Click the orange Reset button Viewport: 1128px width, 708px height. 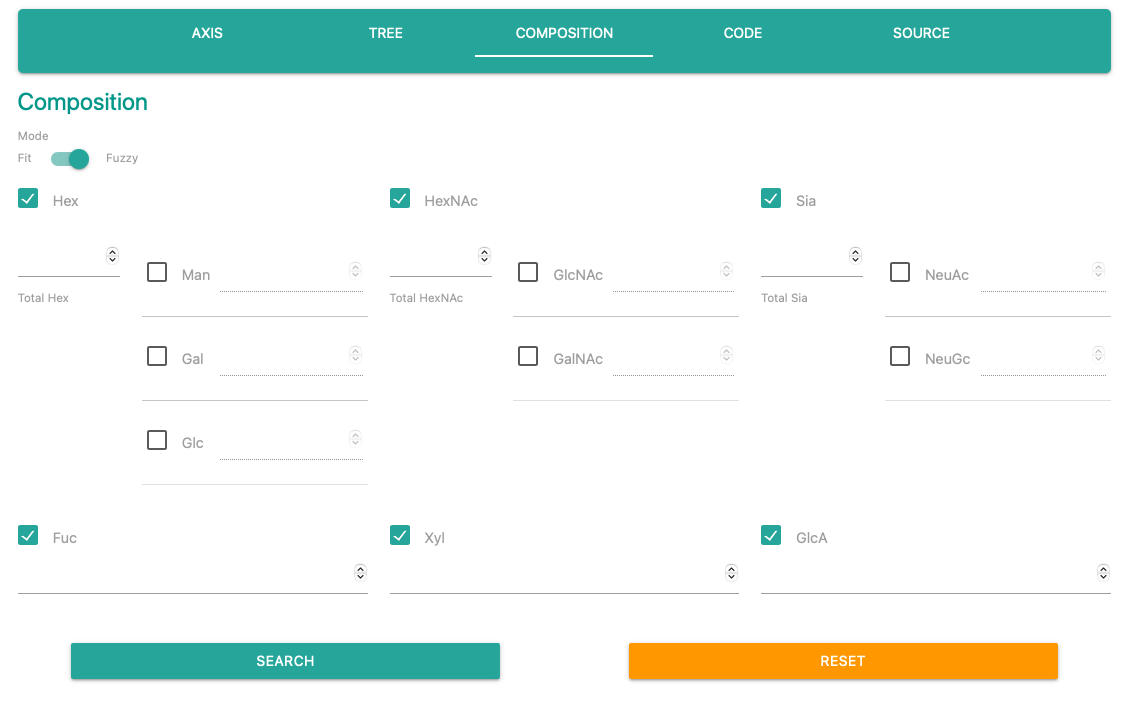[x=842, y=661]
